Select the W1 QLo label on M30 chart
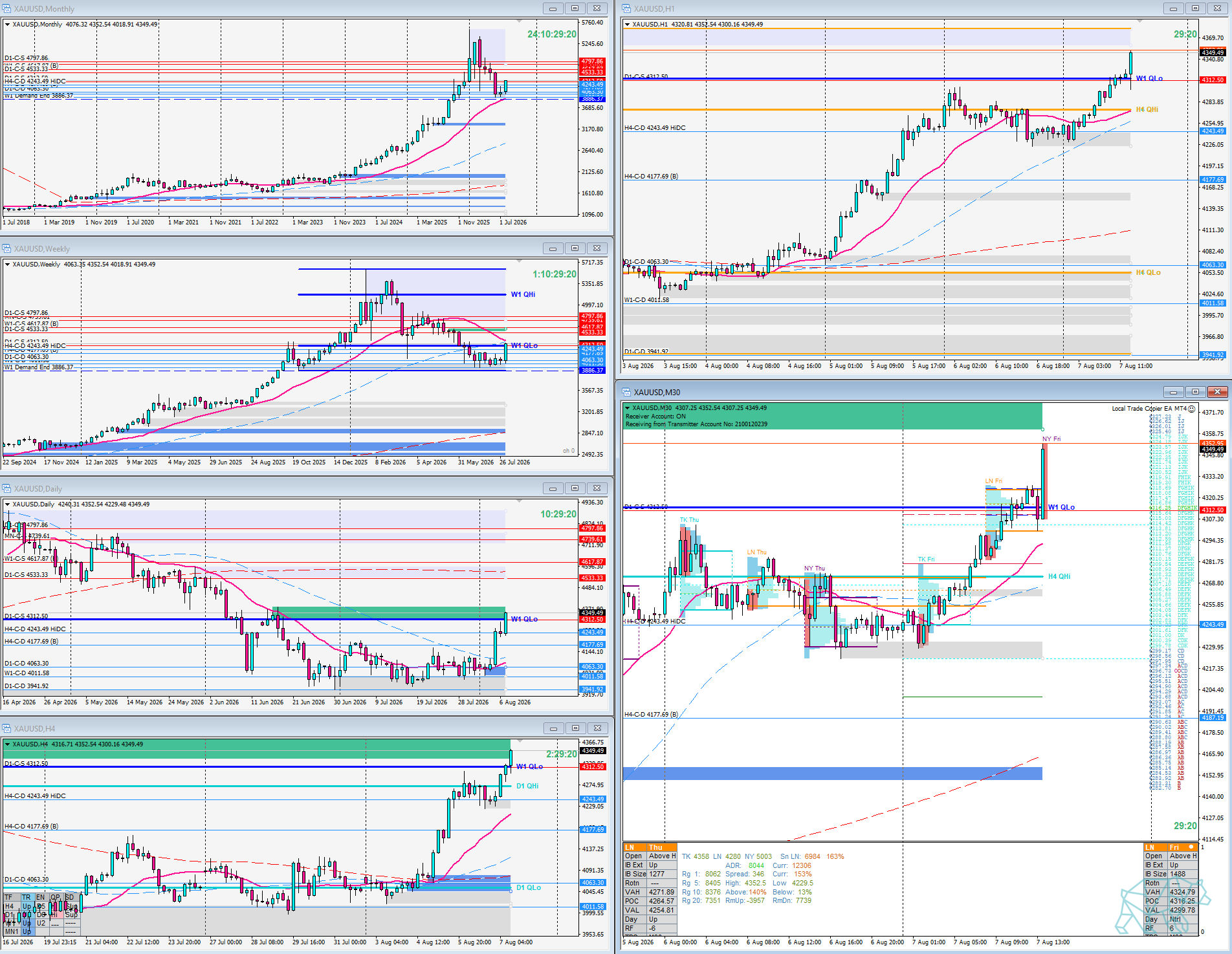Image resolution: width=1232 pixels, height=954 pixels. [x=1061, y=508]
